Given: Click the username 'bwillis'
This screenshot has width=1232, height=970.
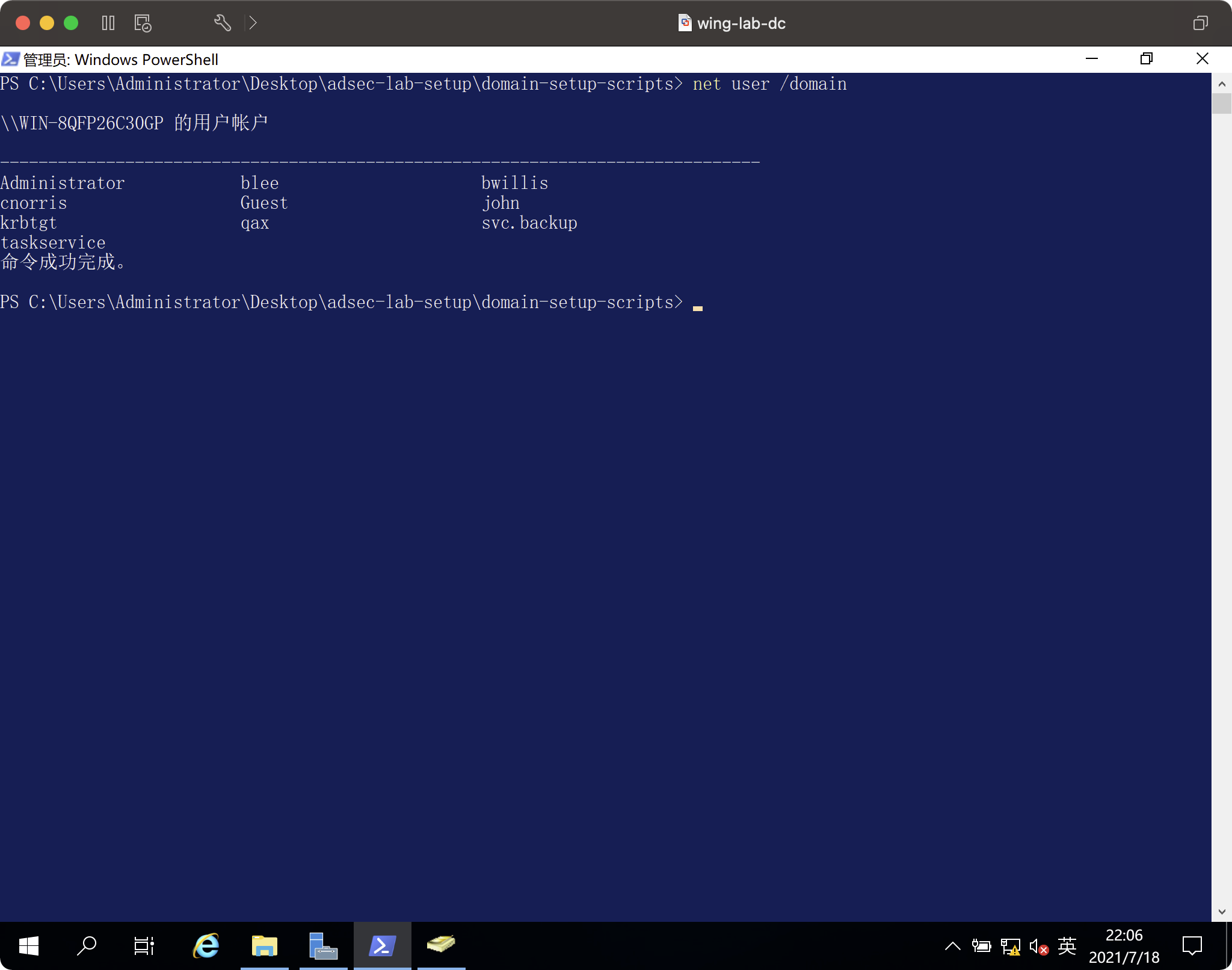Looking at the screenshot, I should [514, 183].
